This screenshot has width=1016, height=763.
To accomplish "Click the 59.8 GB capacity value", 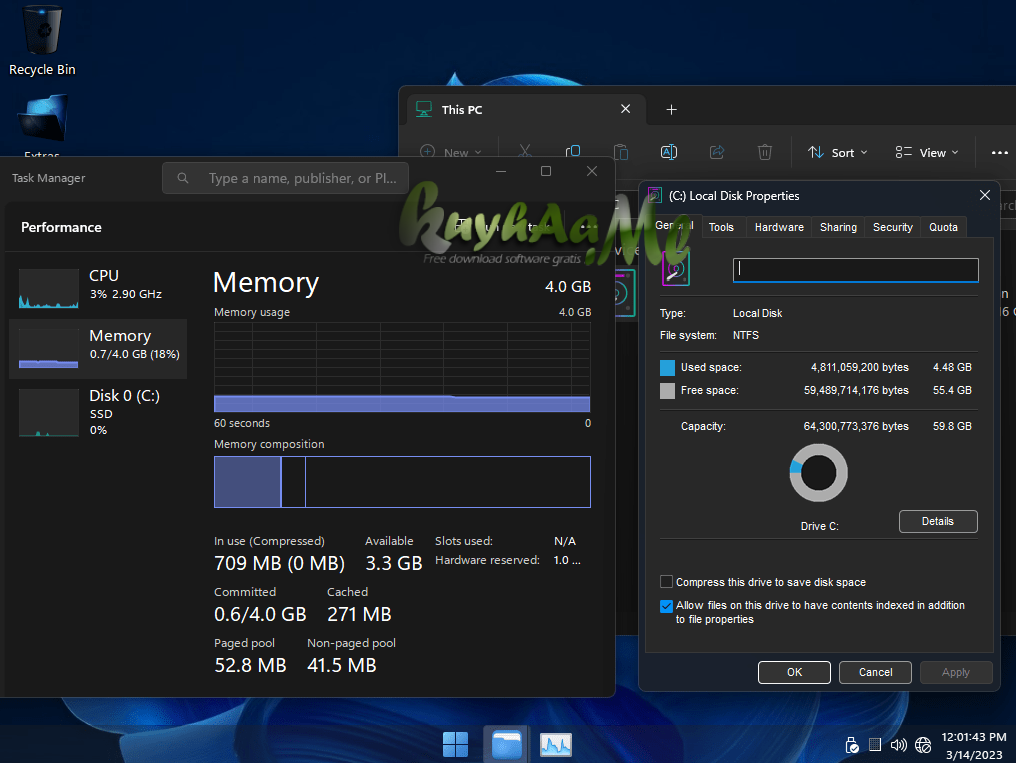I will coord(952,426).
